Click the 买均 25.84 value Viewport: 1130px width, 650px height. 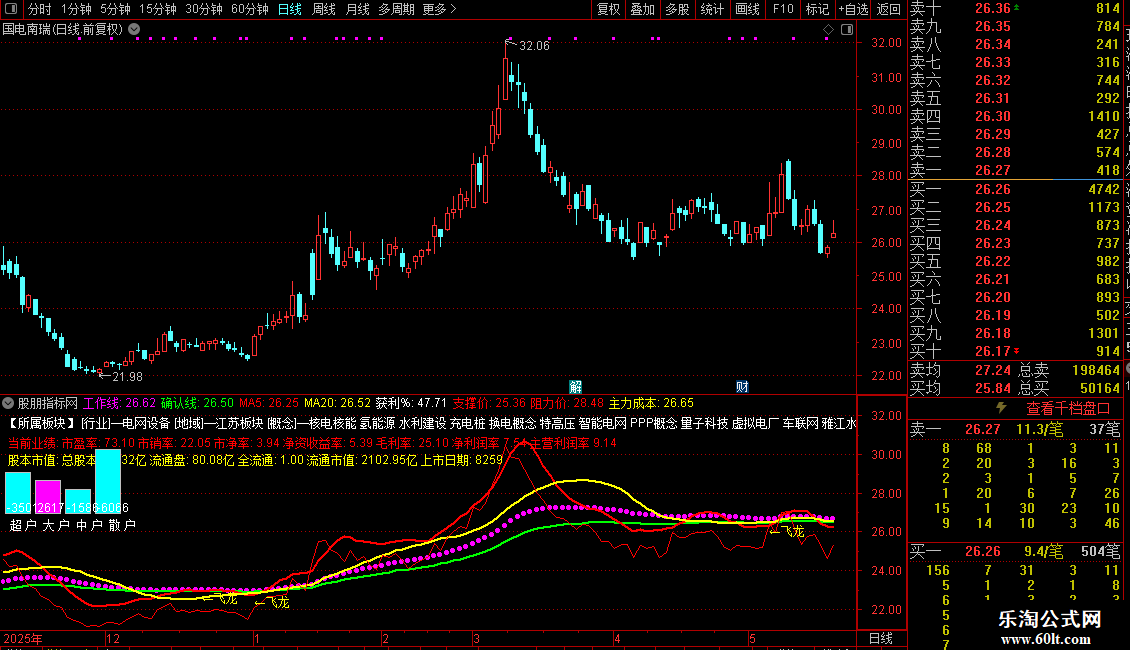pos(993,388)
